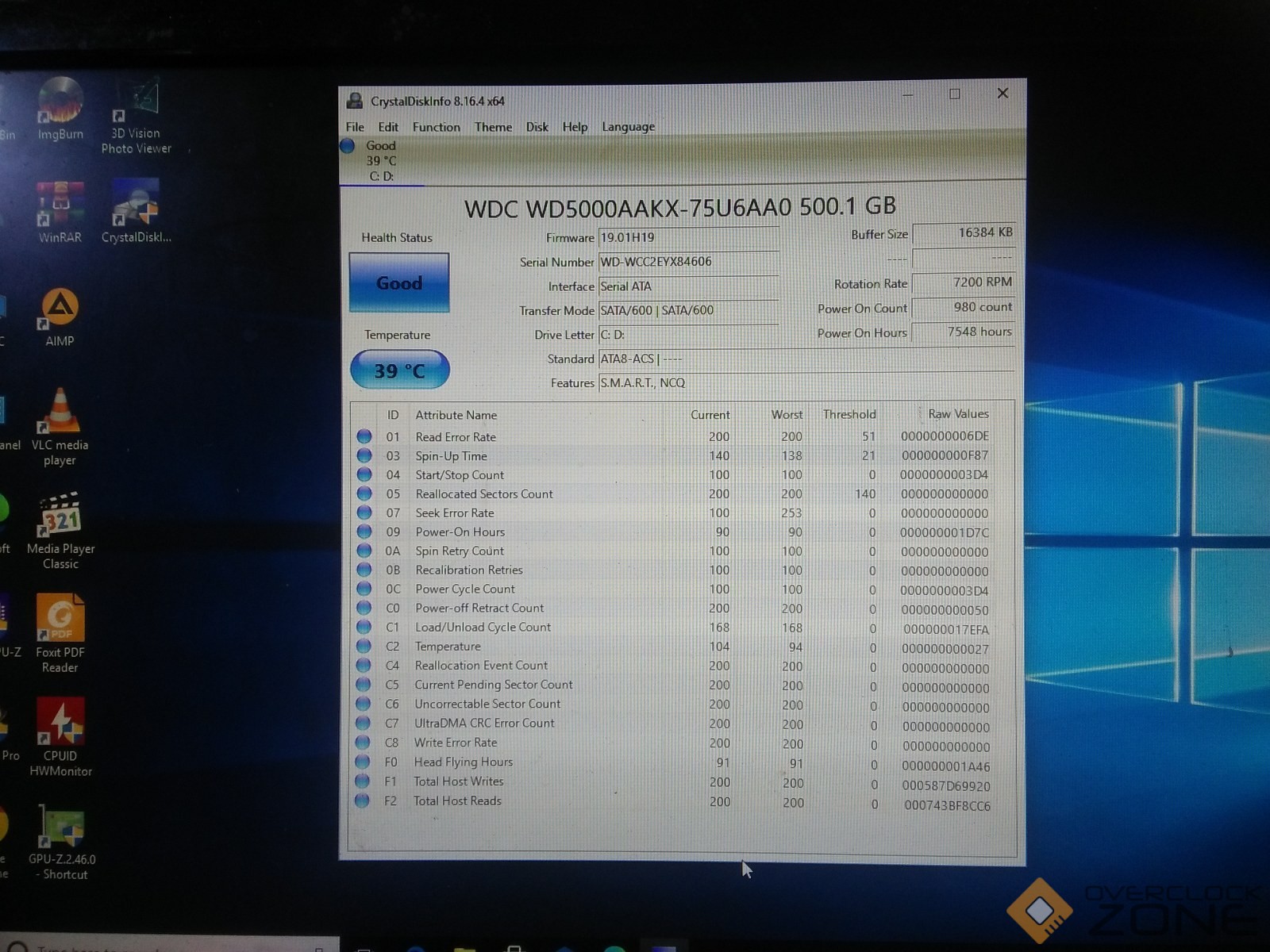Click status dot for Head Flying Hours

363,762
